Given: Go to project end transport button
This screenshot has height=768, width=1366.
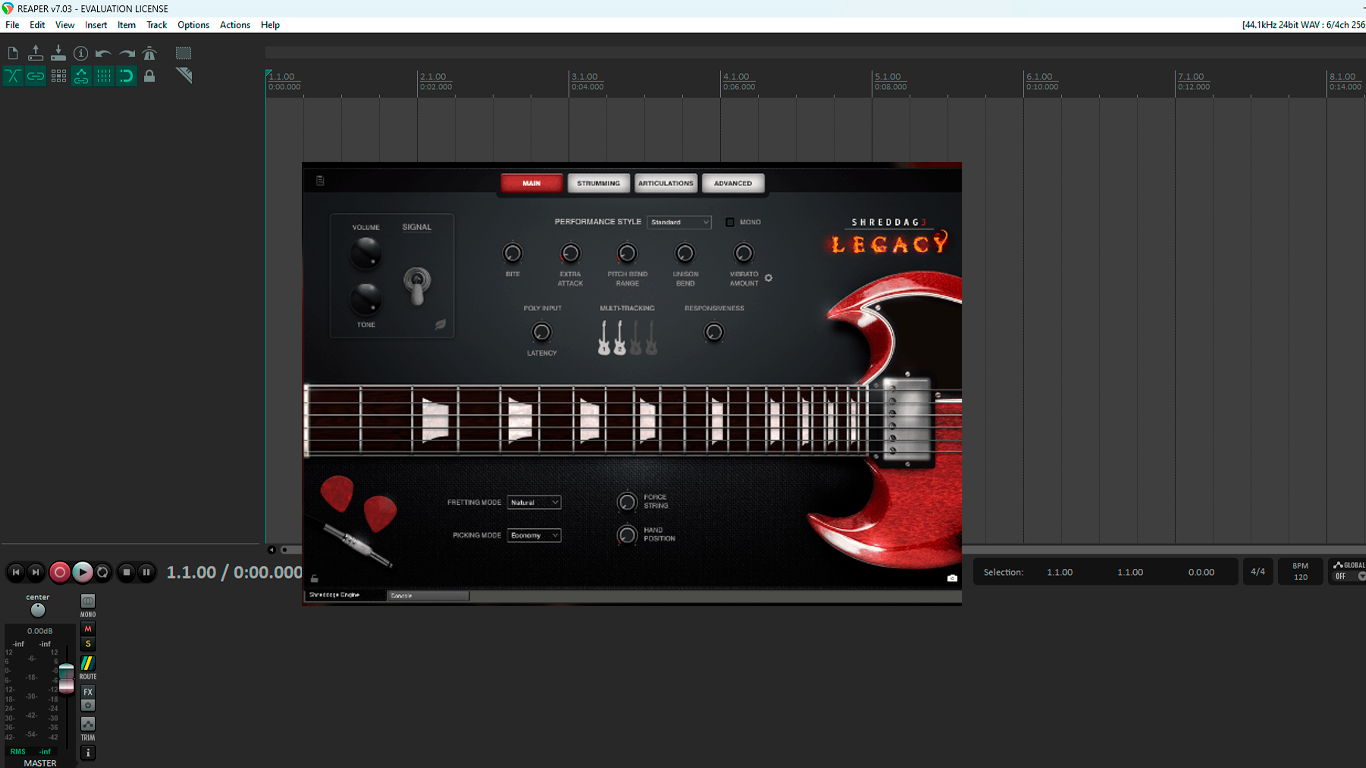Looking at the screenshot, I should (36, 572).
